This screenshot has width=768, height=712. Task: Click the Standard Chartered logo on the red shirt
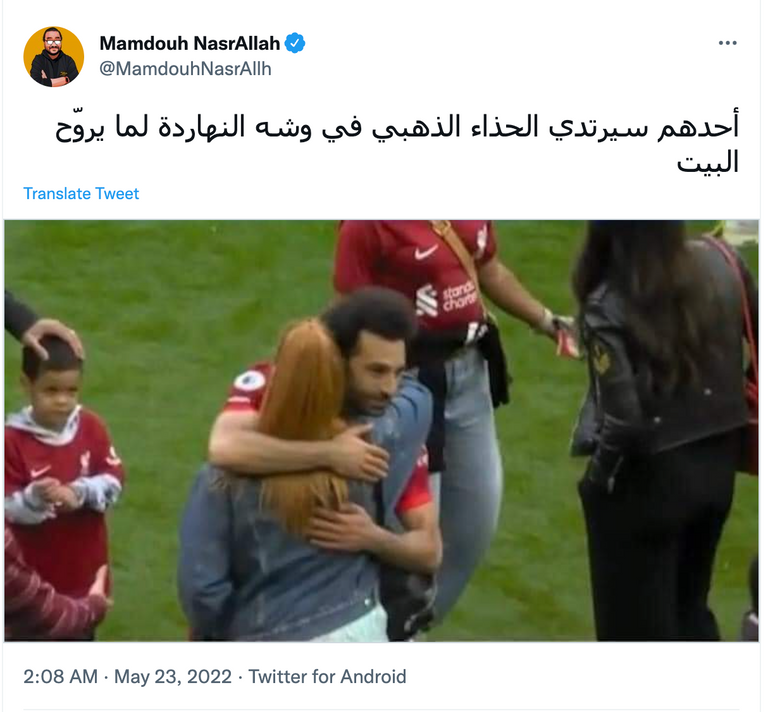[446, 298]
